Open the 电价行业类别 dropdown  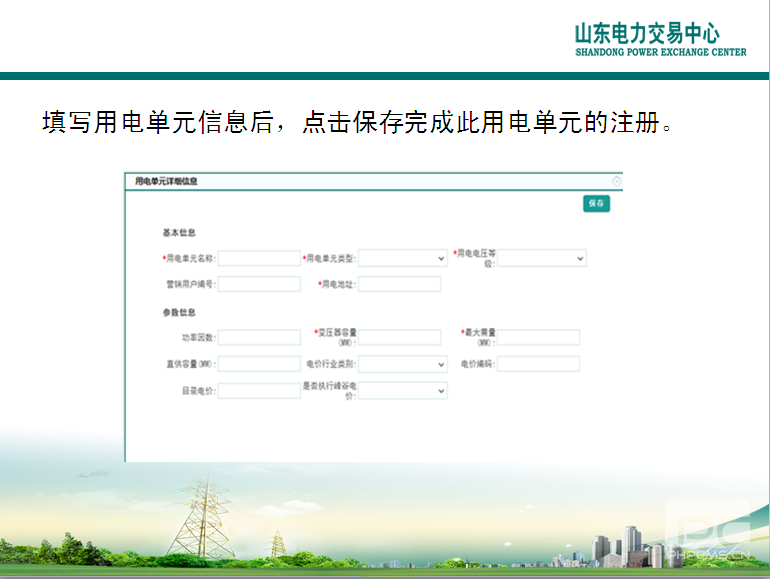point(402,364)
